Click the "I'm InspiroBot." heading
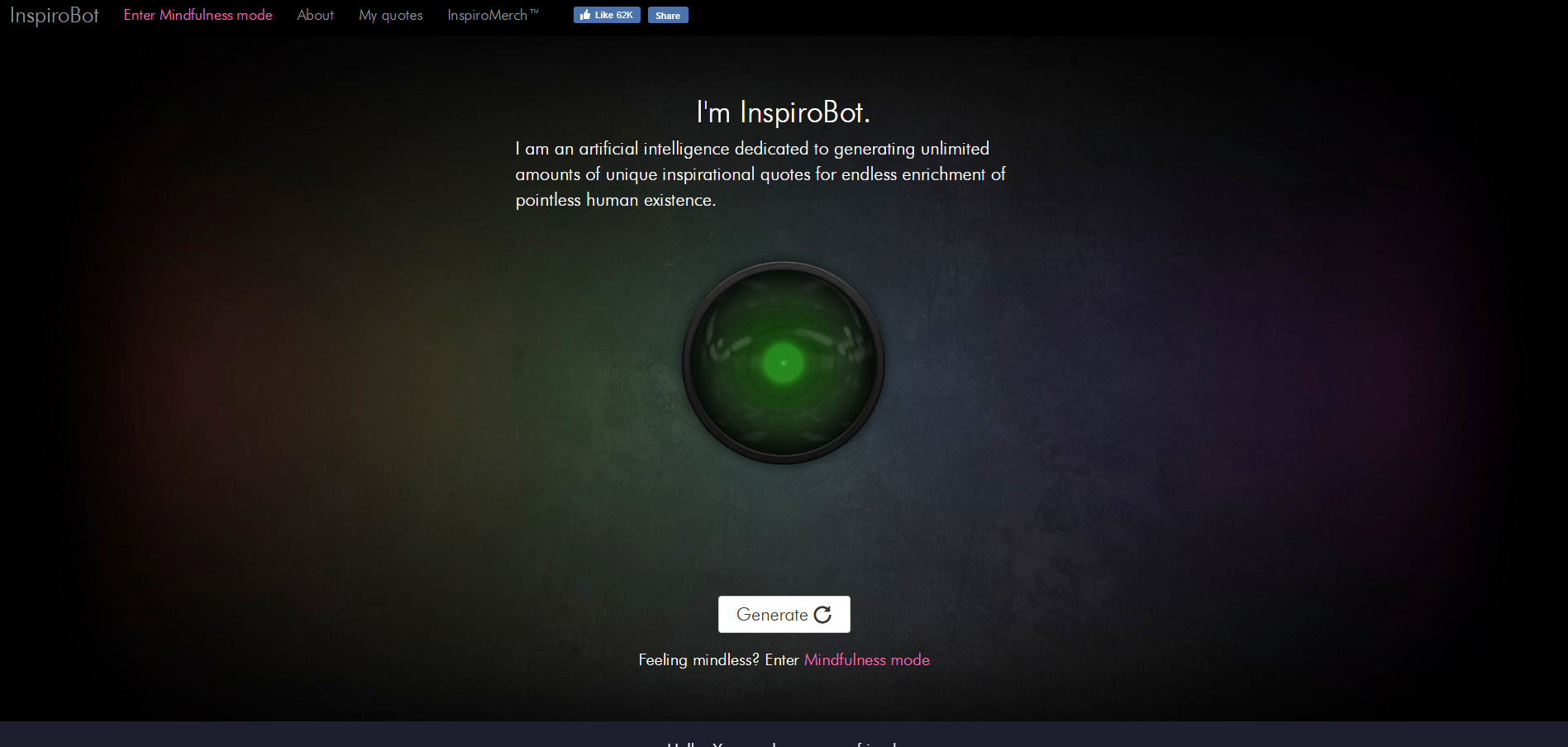Screen dimensions: 1568x747 click(x=783, y=112)
